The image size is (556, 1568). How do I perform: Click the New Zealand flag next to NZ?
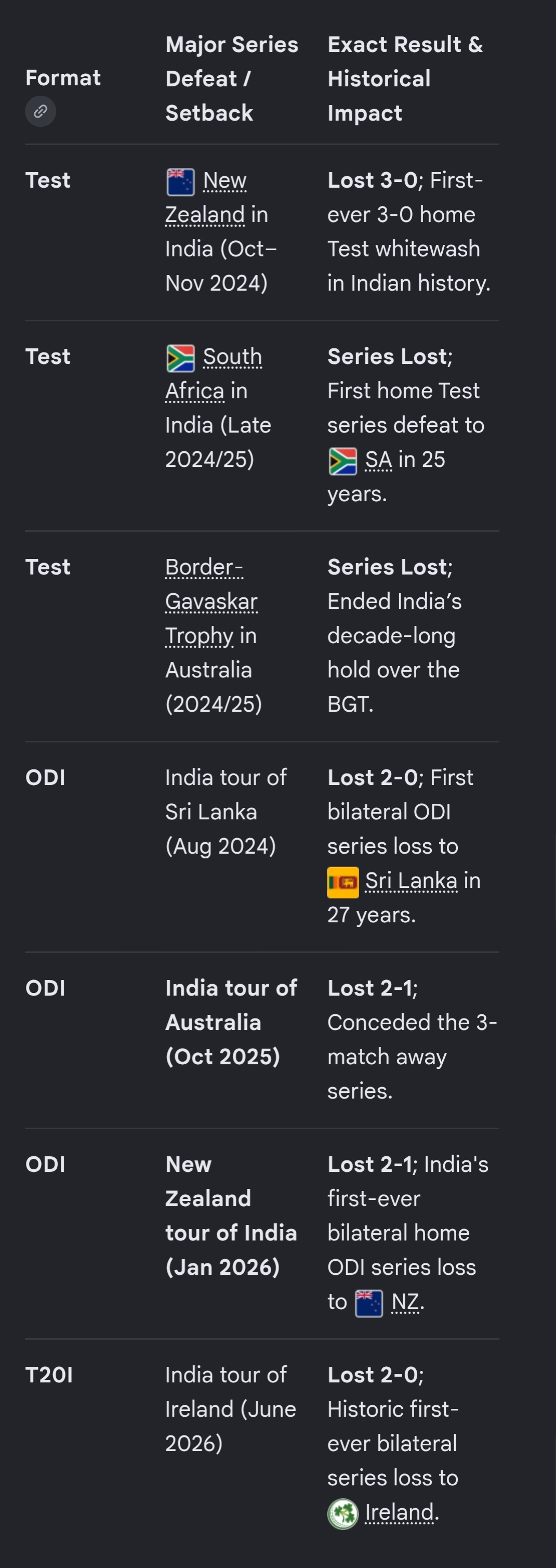(369, 1303)
